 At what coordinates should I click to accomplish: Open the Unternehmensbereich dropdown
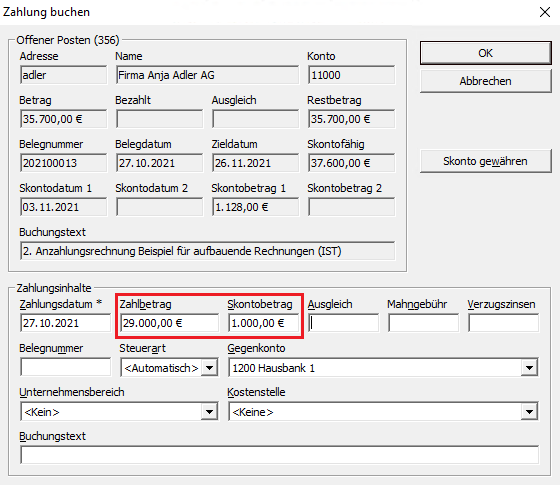(209, 412)
